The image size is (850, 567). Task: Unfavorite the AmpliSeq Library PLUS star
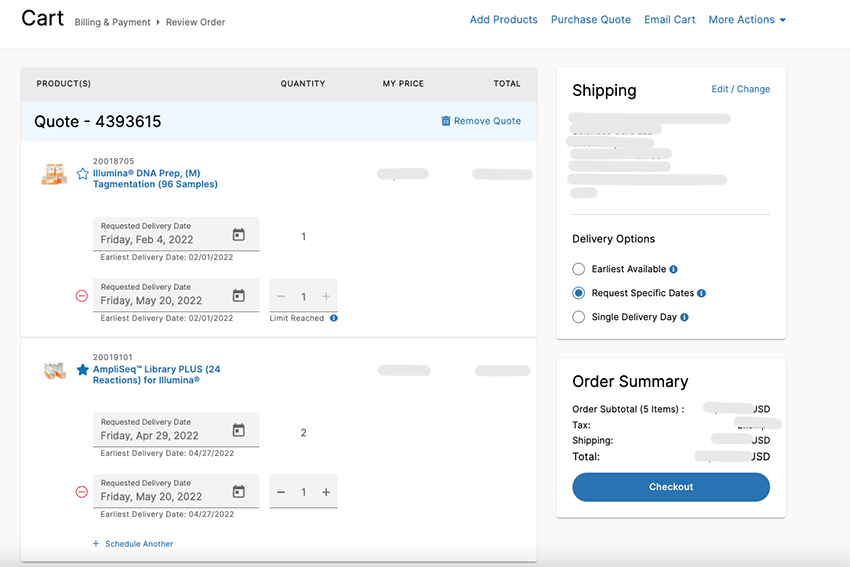83,369
